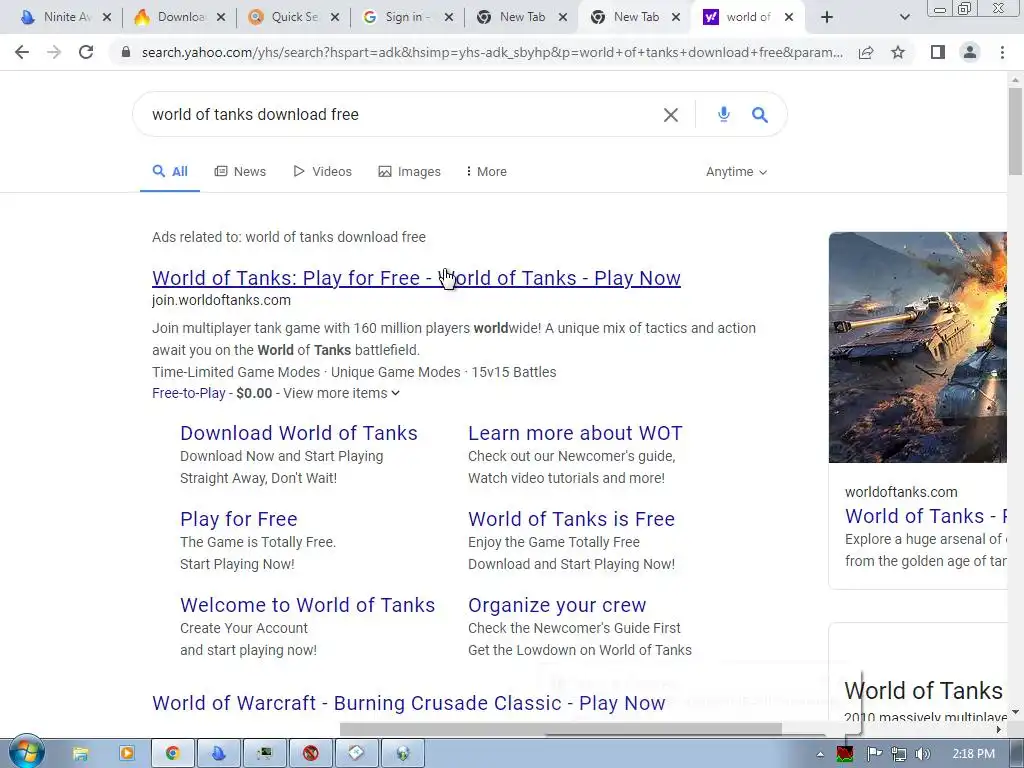This screenshot has height=768, width=1024.
Task: Switch to Images results
Action: [409, 172]
